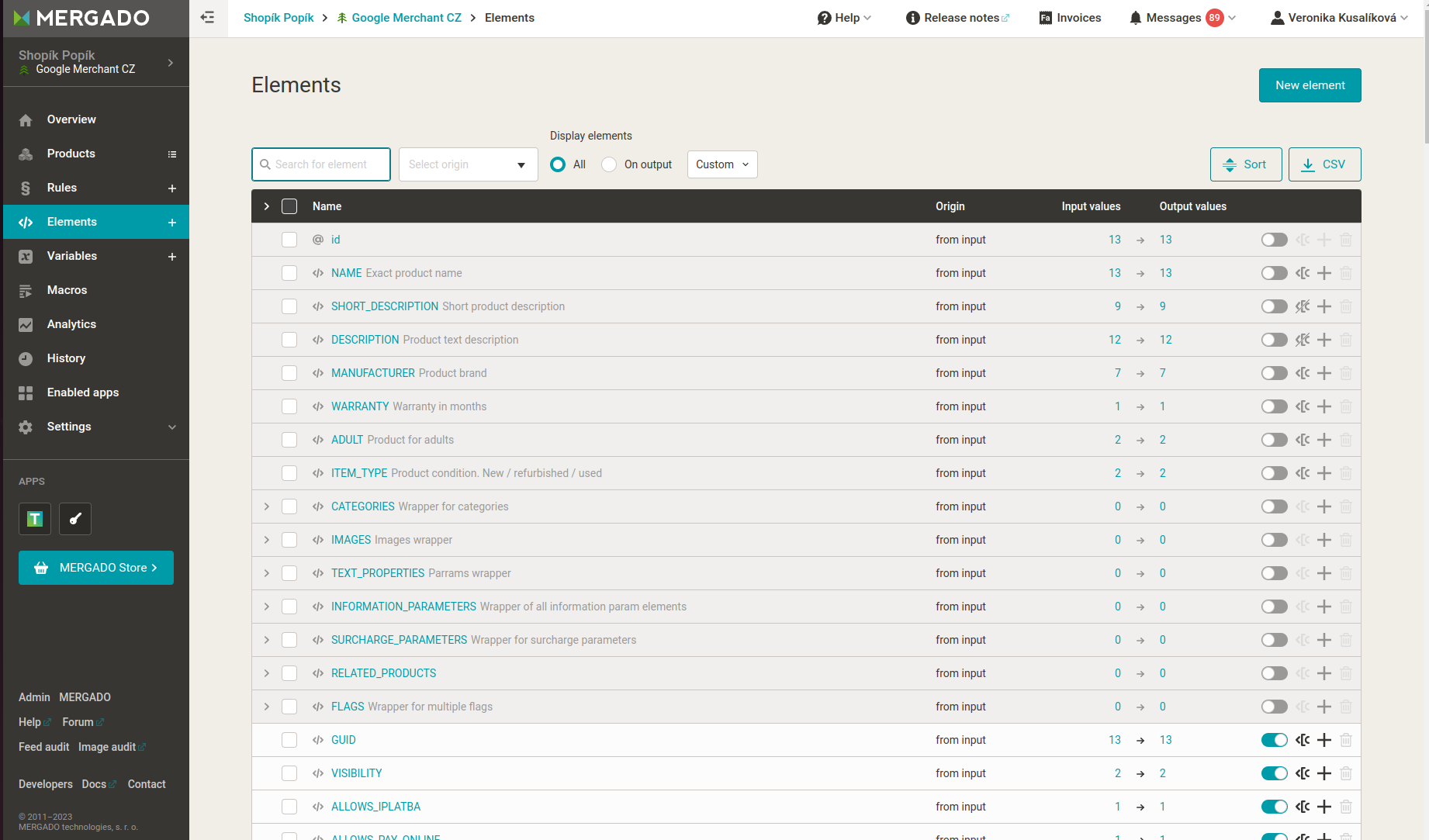Enable the toggle for the id row
Viewport: 1429px width, 840px height.
[1274, 240]
